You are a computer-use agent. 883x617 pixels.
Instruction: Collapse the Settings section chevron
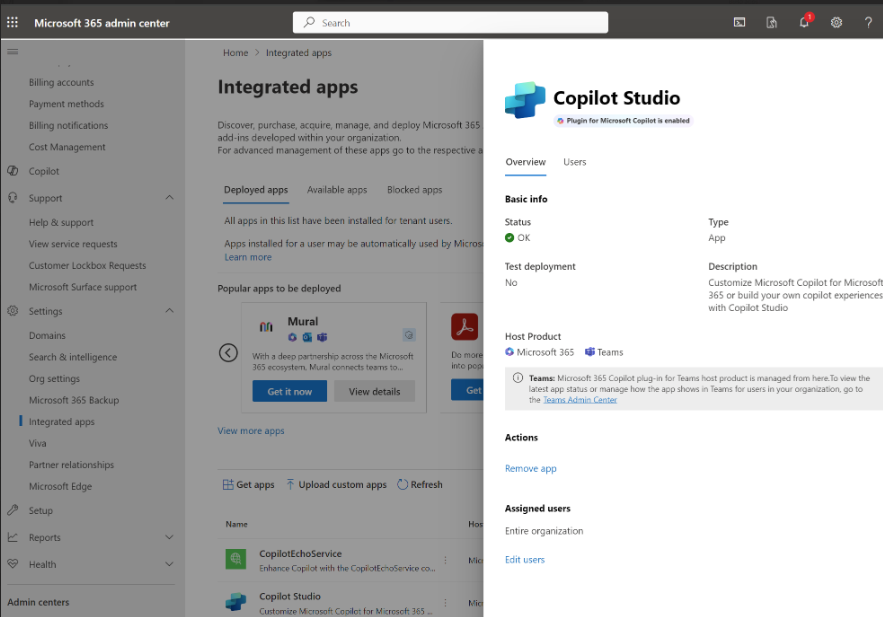pos(170,311)
